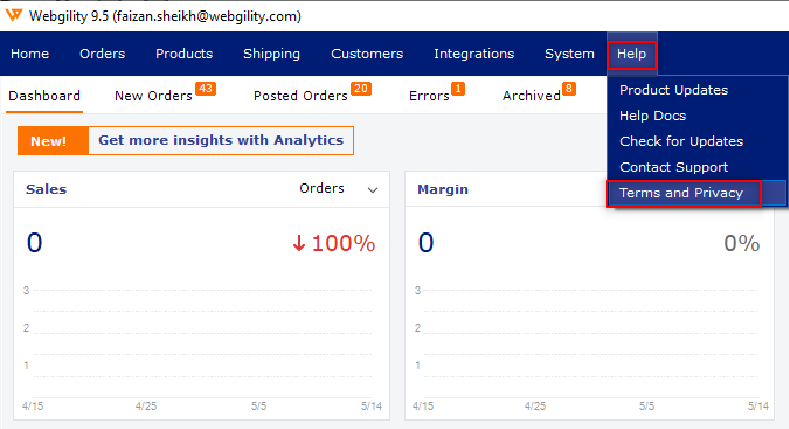Viewport: 789px width, 429px height.
Task: Click the Sales value 0
Action: (34, 242)
